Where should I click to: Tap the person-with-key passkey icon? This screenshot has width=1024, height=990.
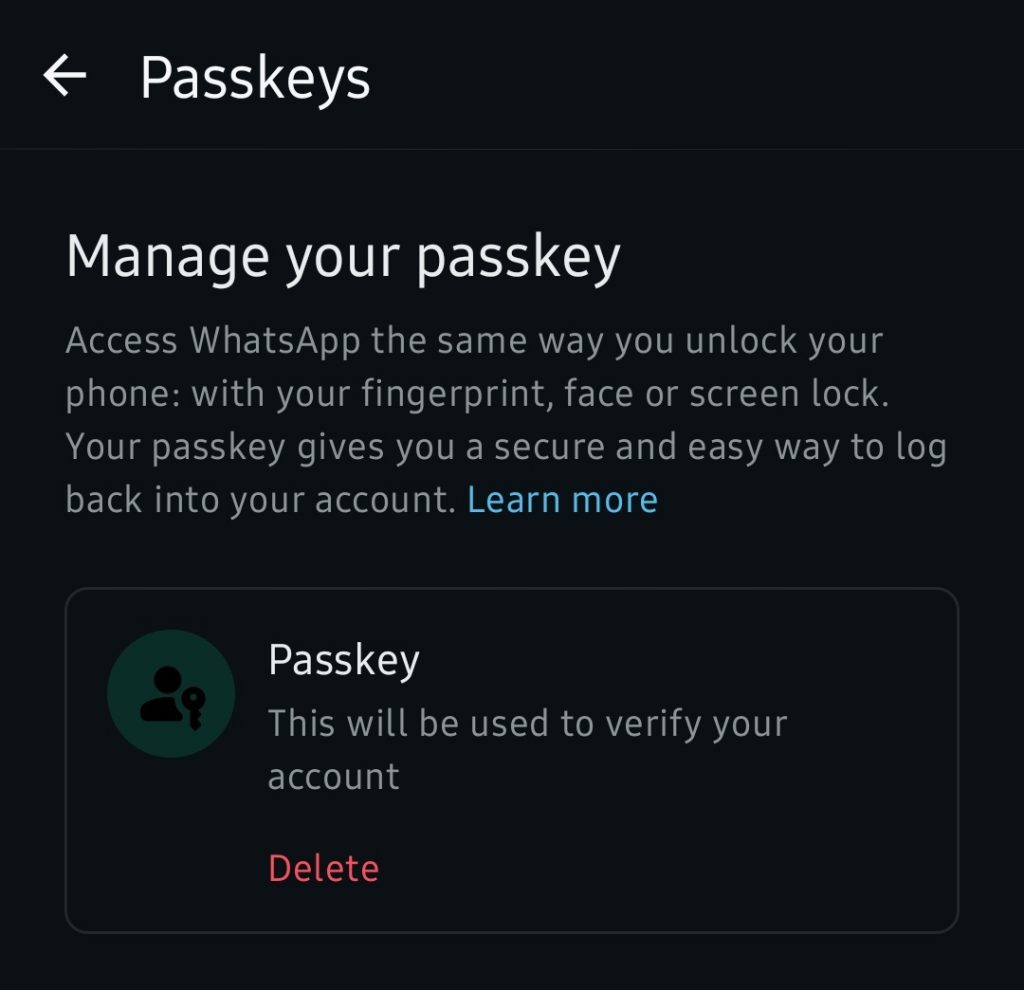pyautogui.click(x=172, y=697)
